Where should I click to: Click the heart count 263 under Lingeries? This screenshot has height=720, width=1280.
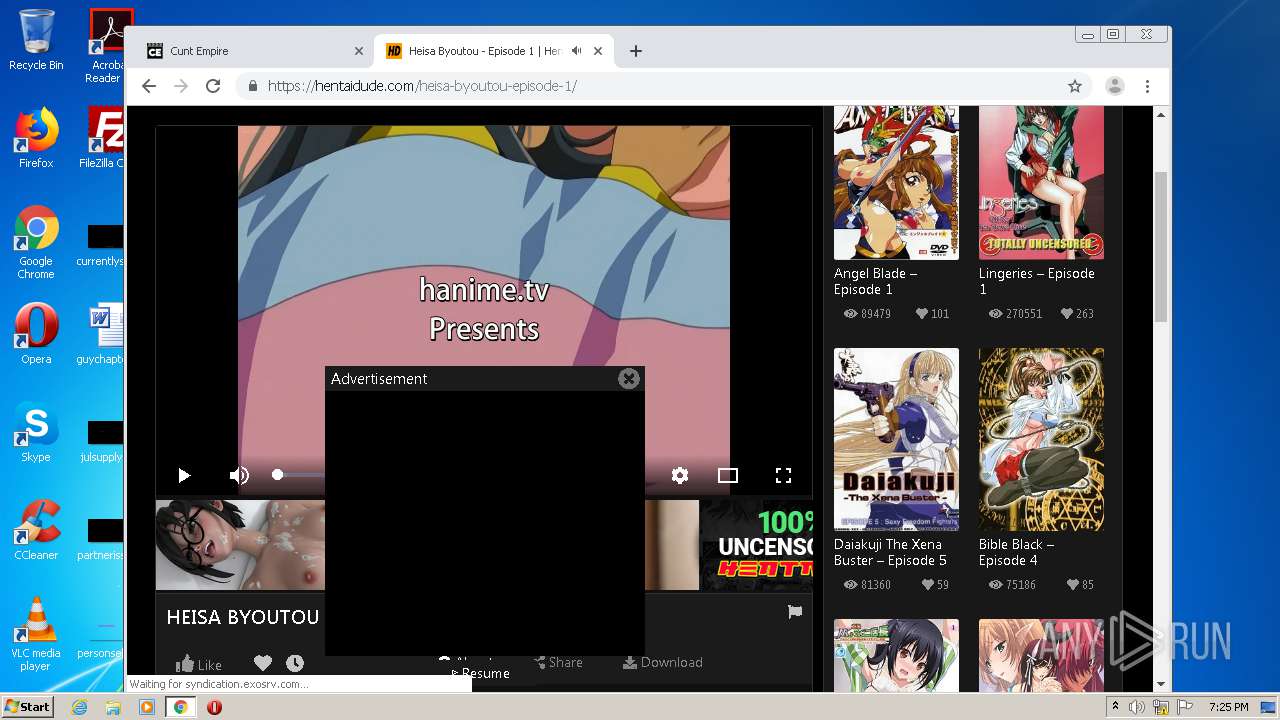tap(1077, 314)
